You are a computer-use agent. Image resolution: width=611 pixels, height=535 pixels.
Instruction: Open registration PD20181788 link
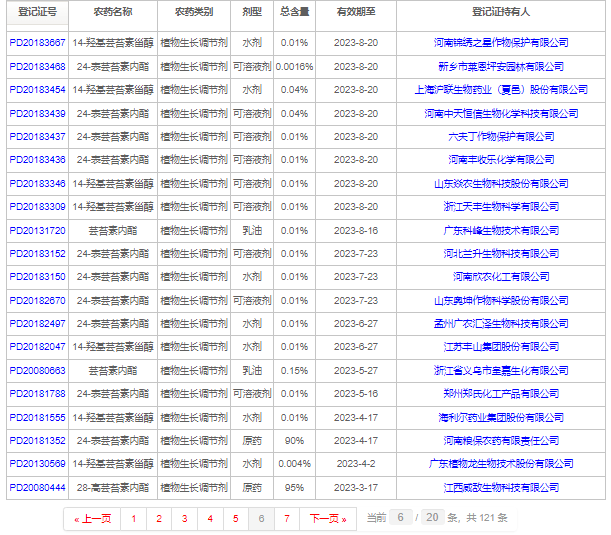[37, 394]
